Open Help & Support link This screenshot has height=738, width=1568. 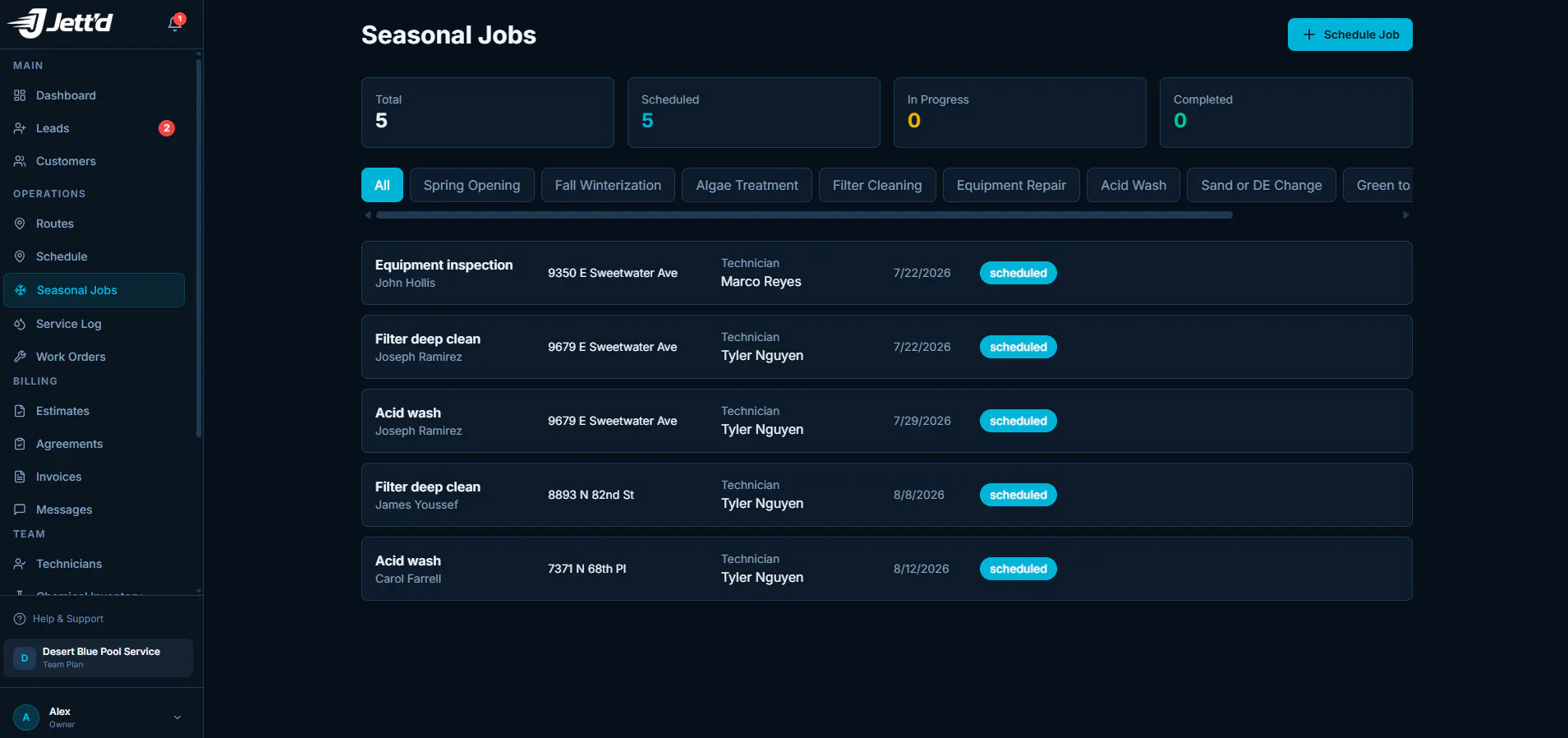[x=59, y=619]
